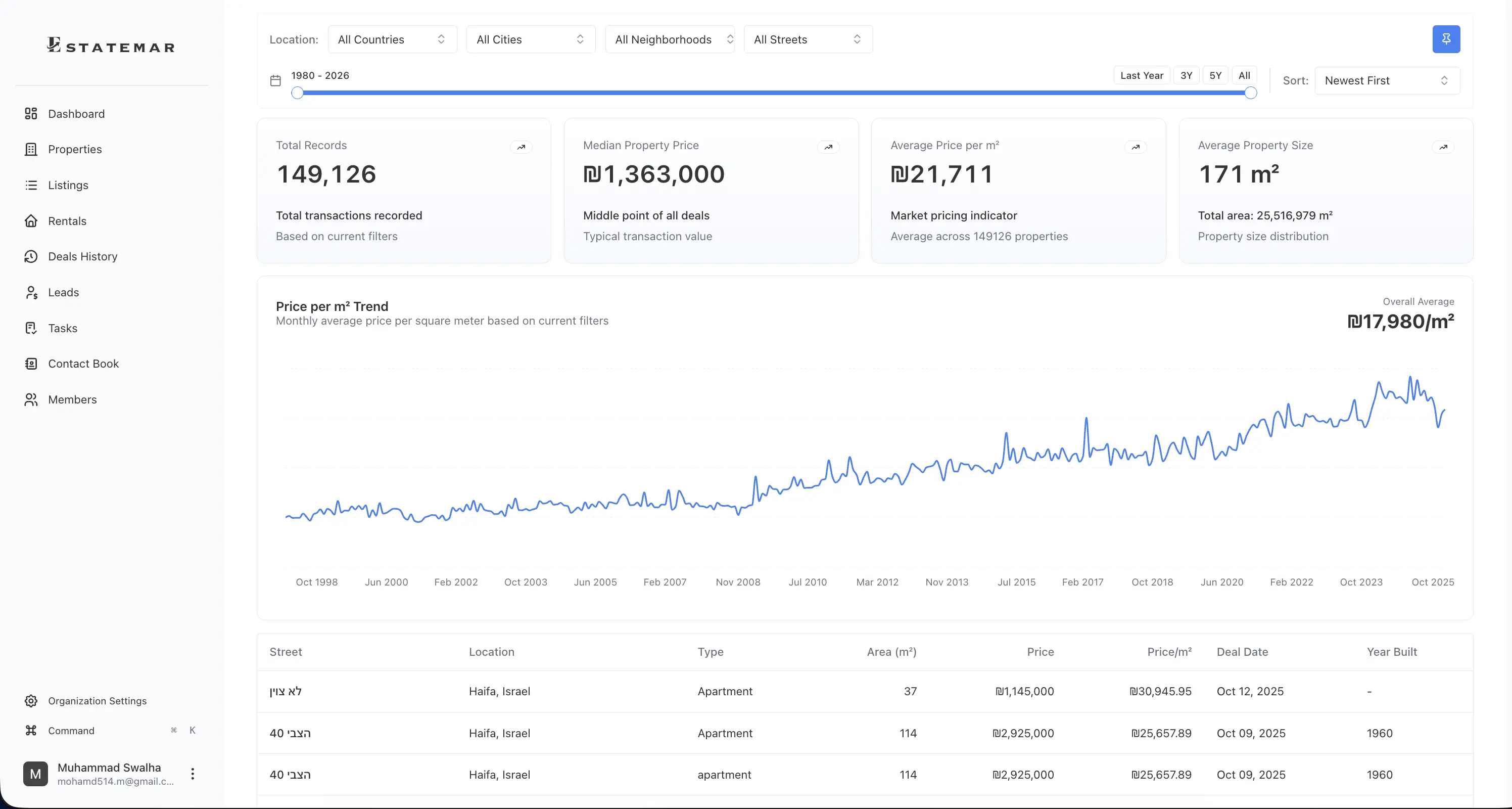Click trend arrow on Average Property Size card

[1443, 147]
